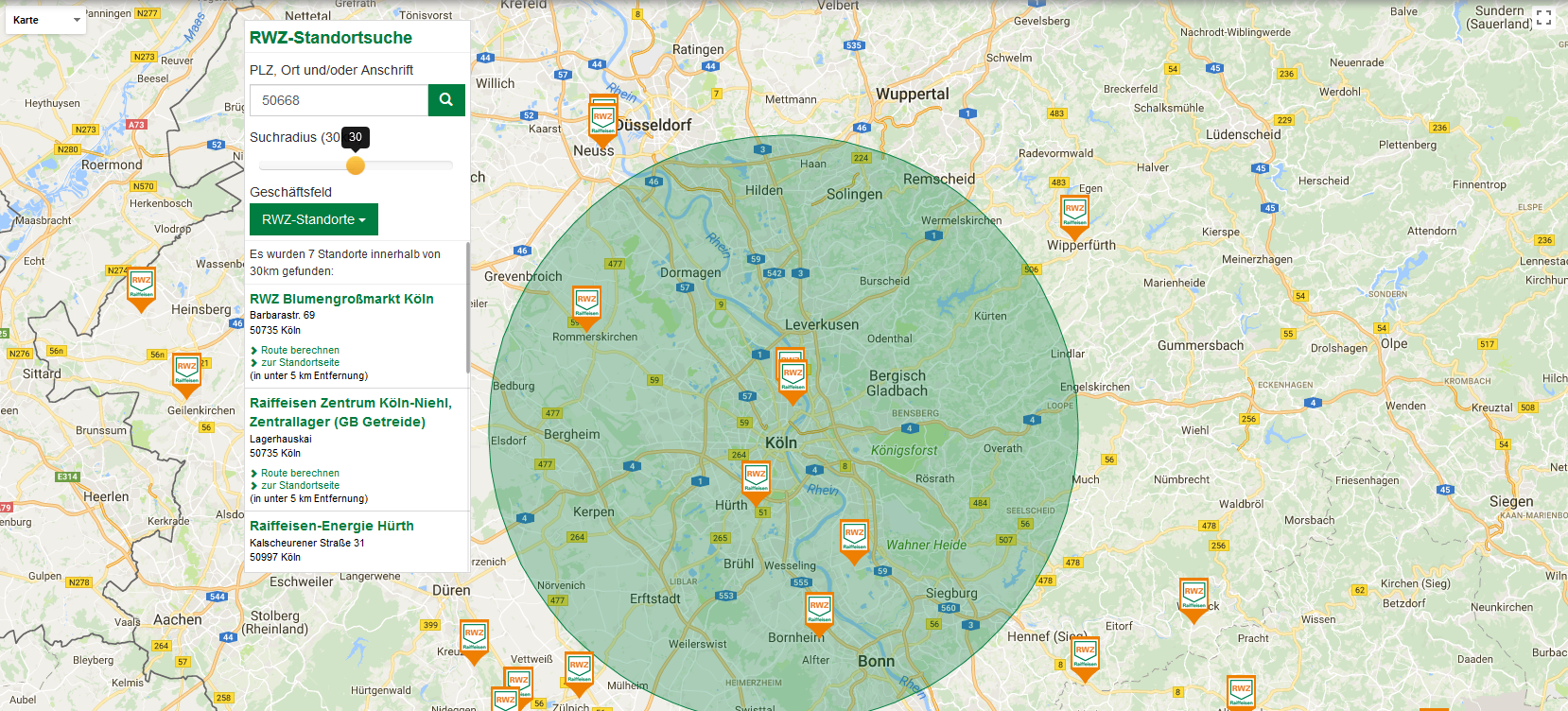Click the Suchradius slider handle

pyautogui.click(x=356, y=165)
